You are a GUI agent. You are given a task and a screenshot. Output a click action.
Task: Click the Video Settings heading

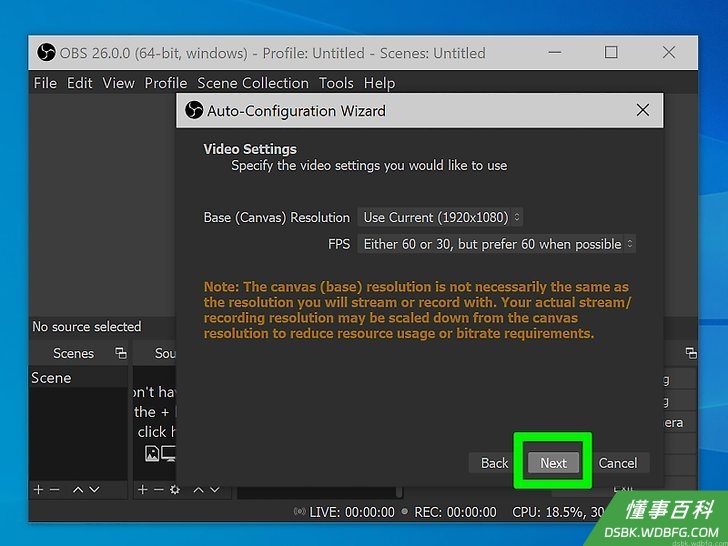pos(250,149)
